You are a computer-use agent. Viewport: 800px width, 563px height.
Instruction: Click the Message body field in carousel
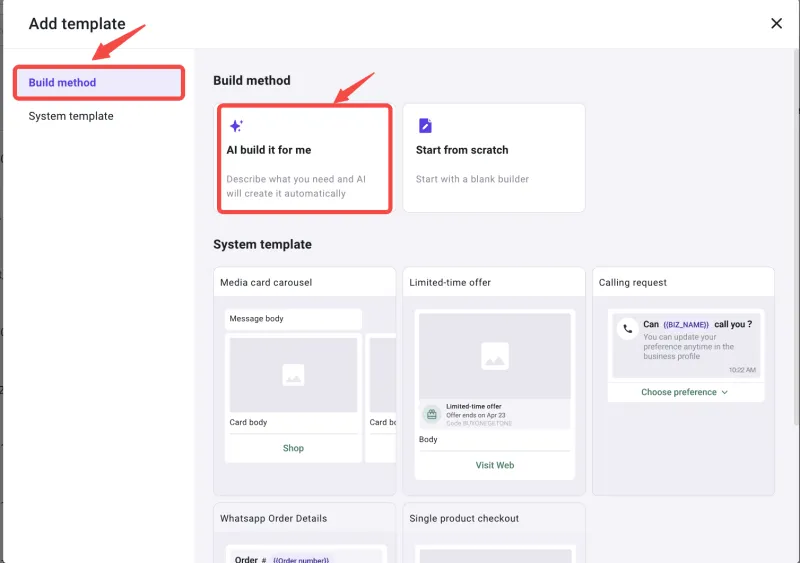click(293, 319)
